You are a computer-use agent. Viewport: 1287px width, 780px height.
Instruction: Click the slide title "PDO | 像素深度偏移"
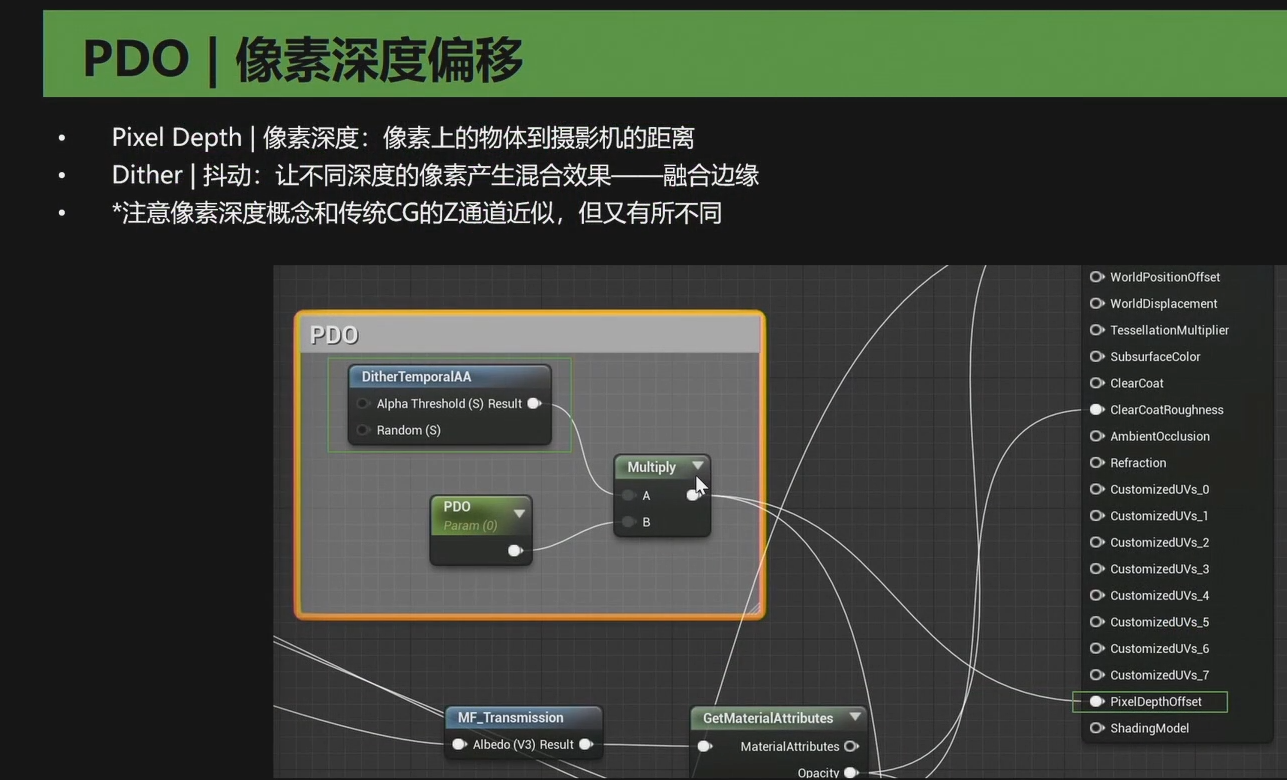(303, 59)
